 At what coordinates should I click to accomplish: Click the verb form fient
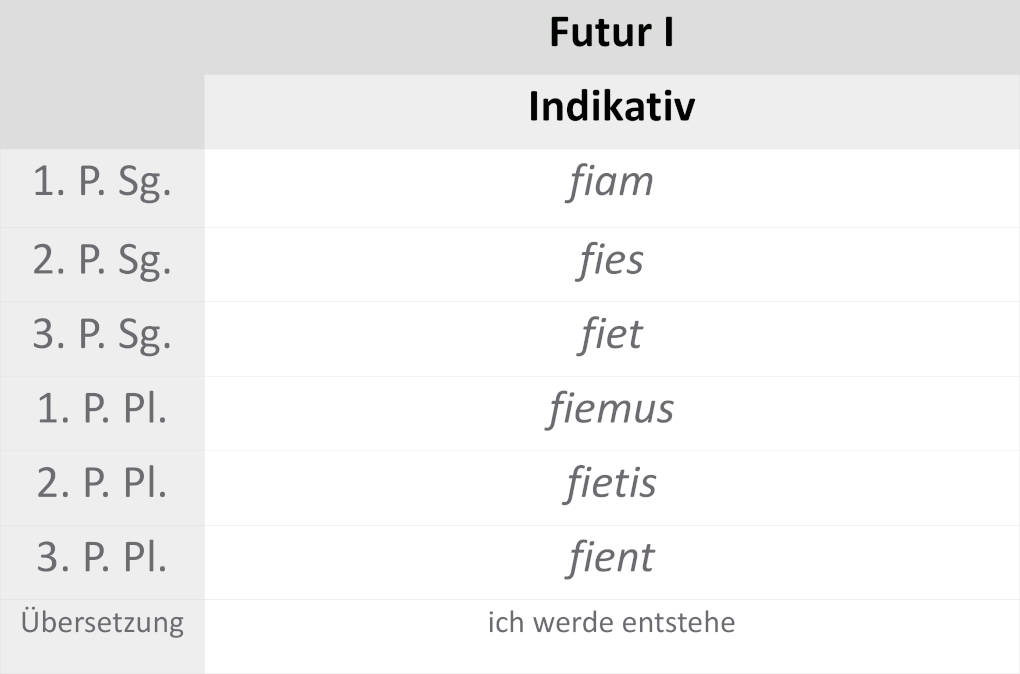610,557
